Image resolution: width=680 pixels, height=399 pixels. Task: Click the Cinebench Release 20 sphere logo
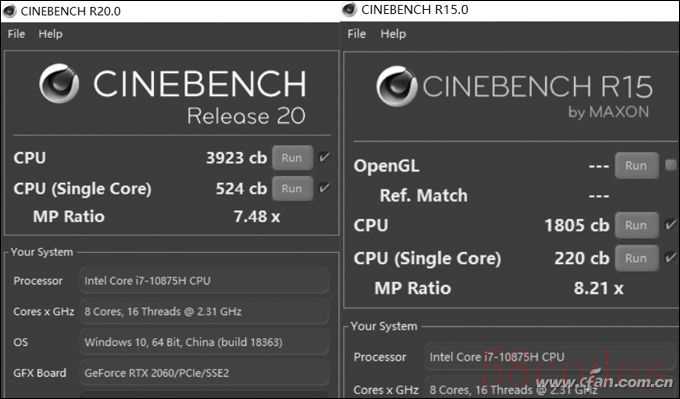[59, 83]
